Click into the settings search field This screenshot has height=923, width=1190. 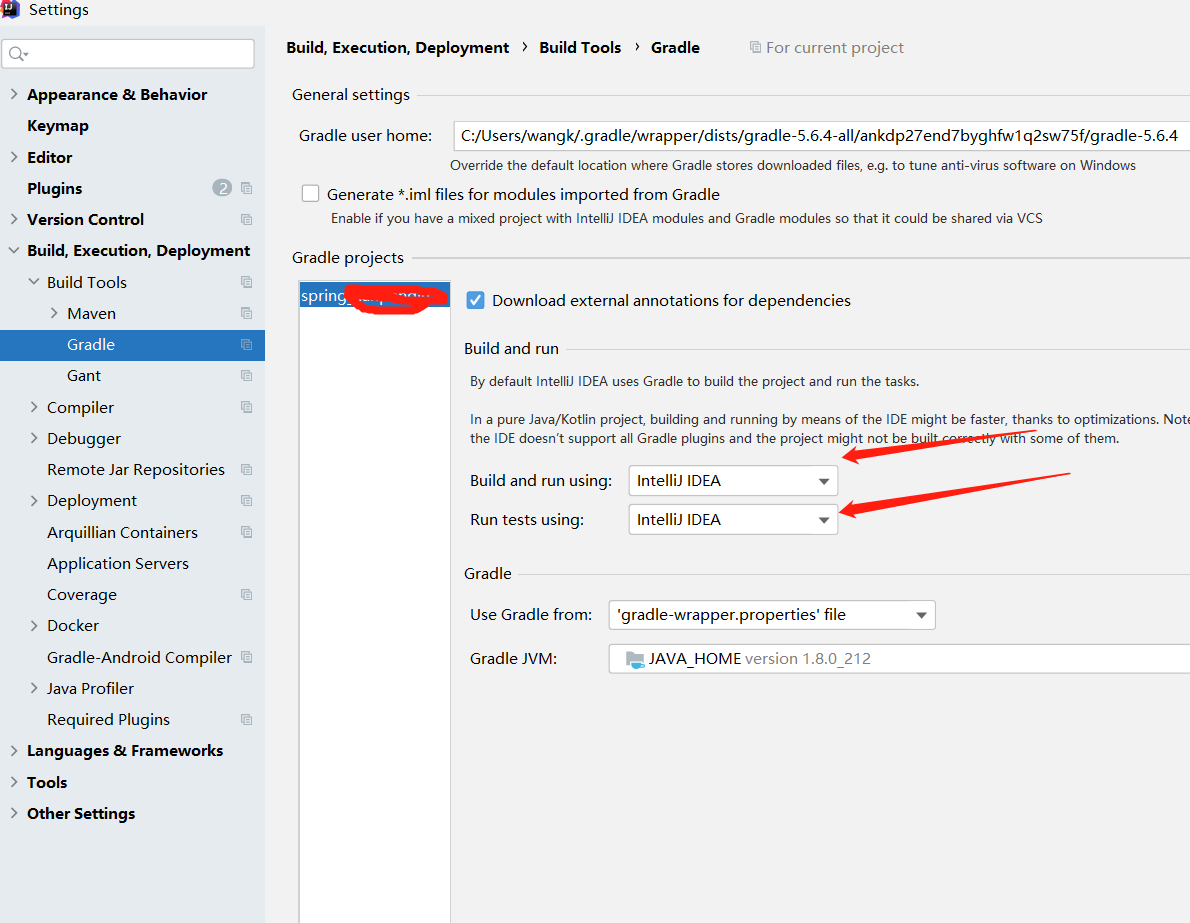click(x=128, y=54)
